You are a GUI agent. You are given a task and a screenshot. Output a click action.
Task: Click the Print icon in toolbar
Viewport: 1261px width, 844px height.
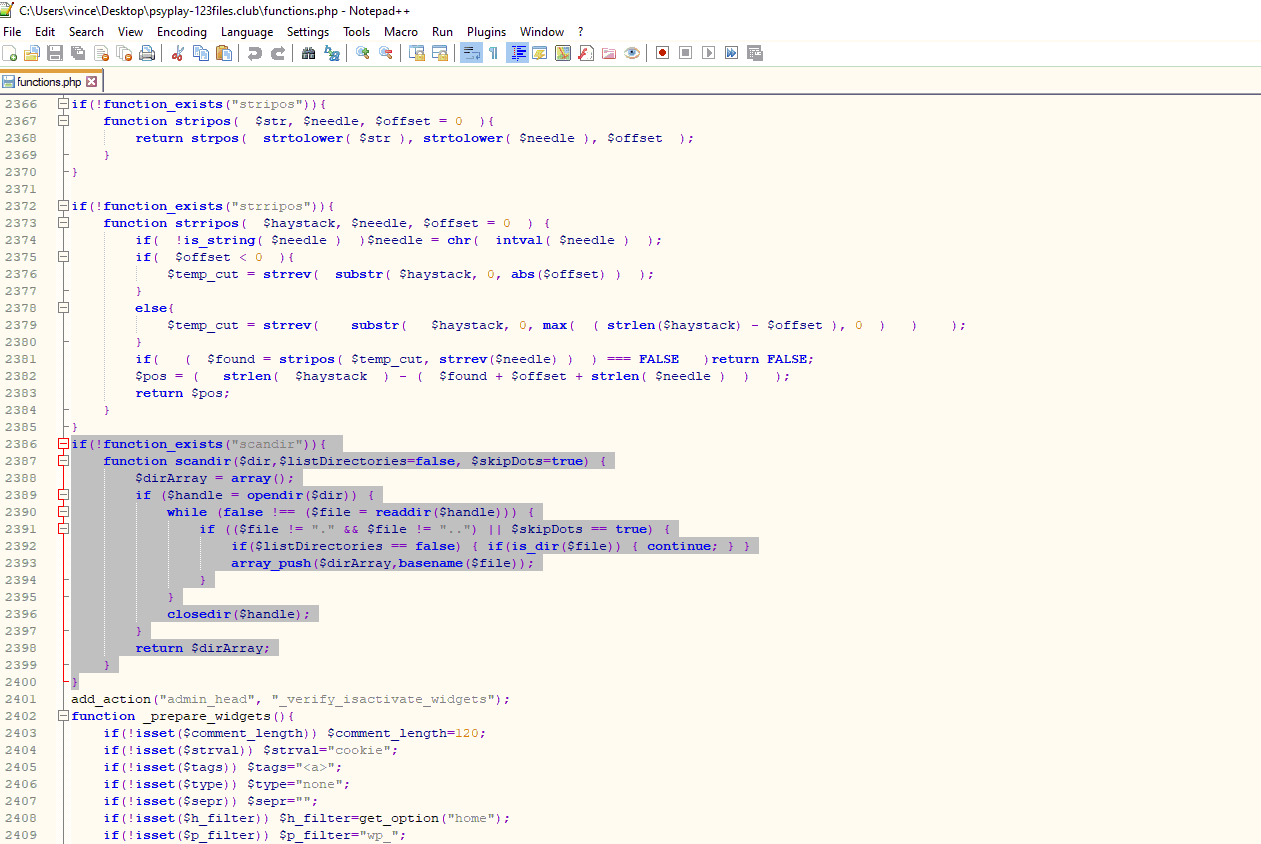point(147,53)
